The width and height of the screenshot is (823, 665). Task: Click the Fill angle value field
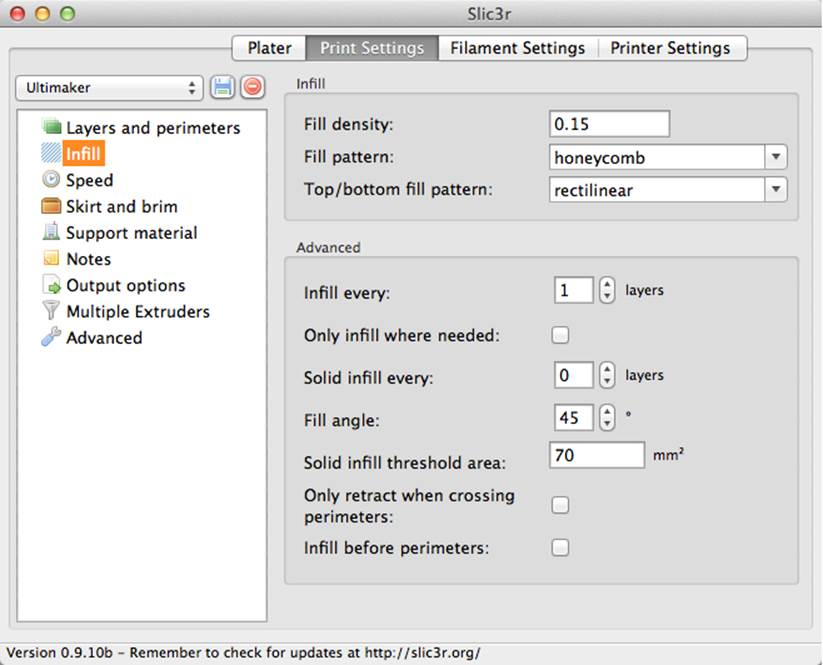[574, 418]
